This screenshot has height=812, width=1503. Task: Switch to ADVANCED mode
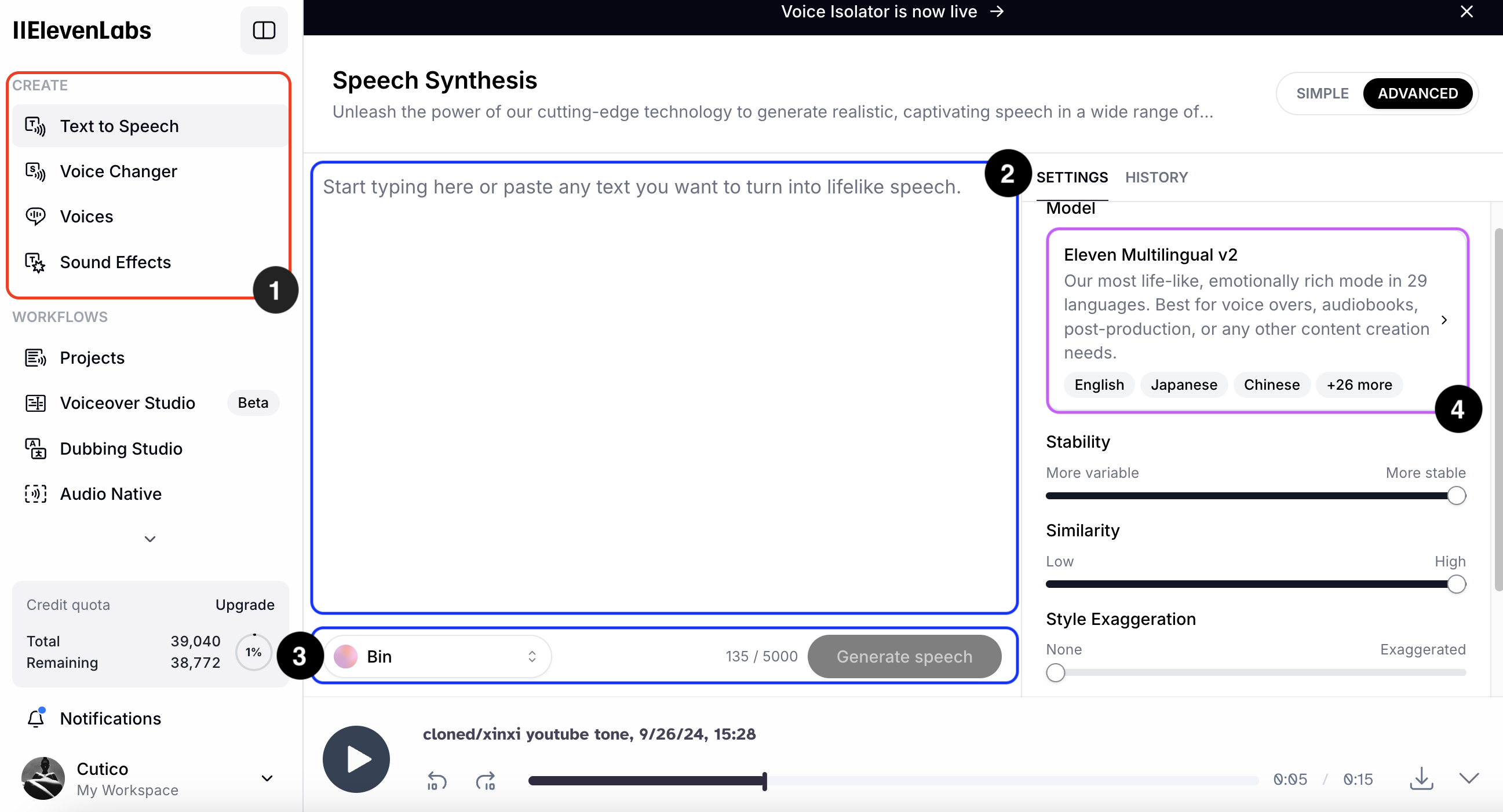[x=1418, y=93]
